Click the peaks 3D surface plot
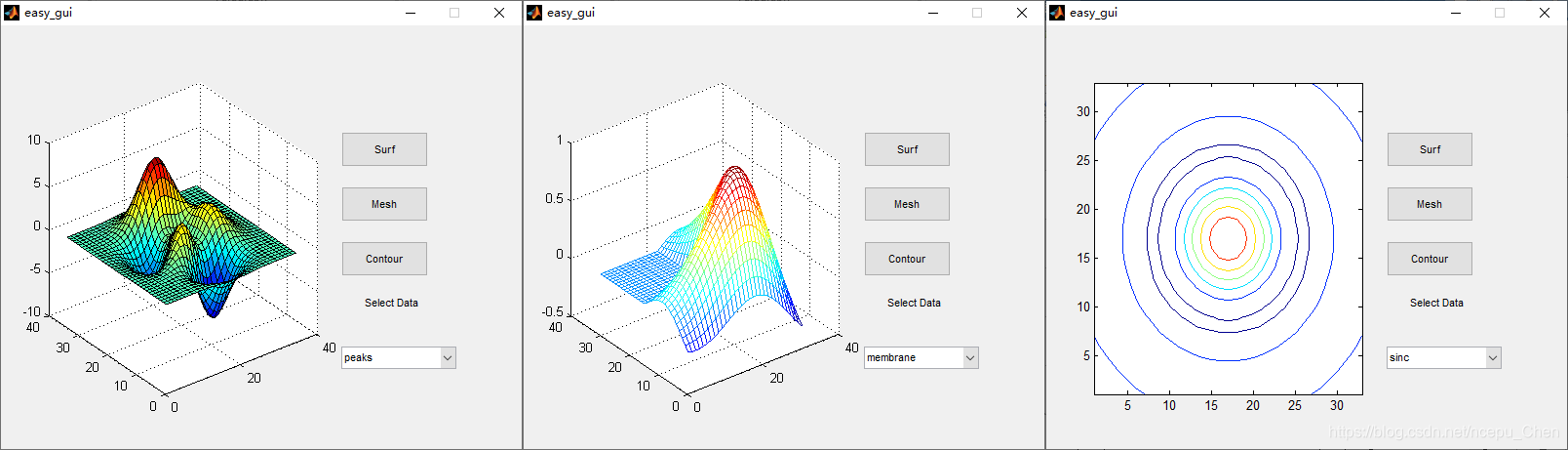 180,239
